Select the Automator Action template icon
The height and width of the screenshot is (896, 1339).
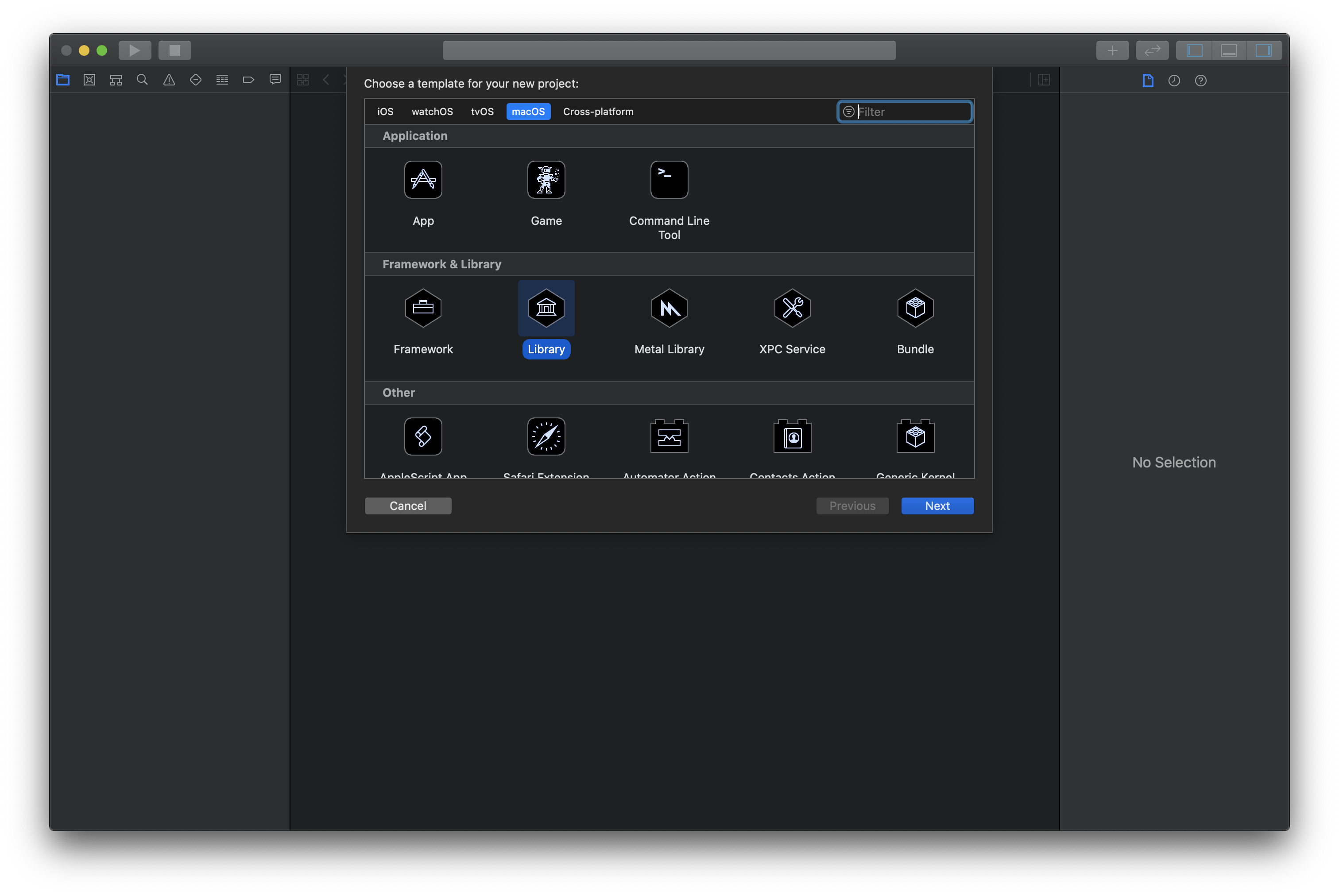tap(669, 436)
